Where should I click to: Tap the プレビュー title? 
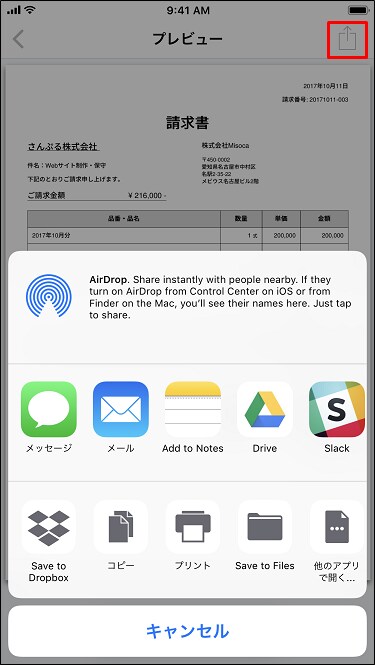pos(188,39)
